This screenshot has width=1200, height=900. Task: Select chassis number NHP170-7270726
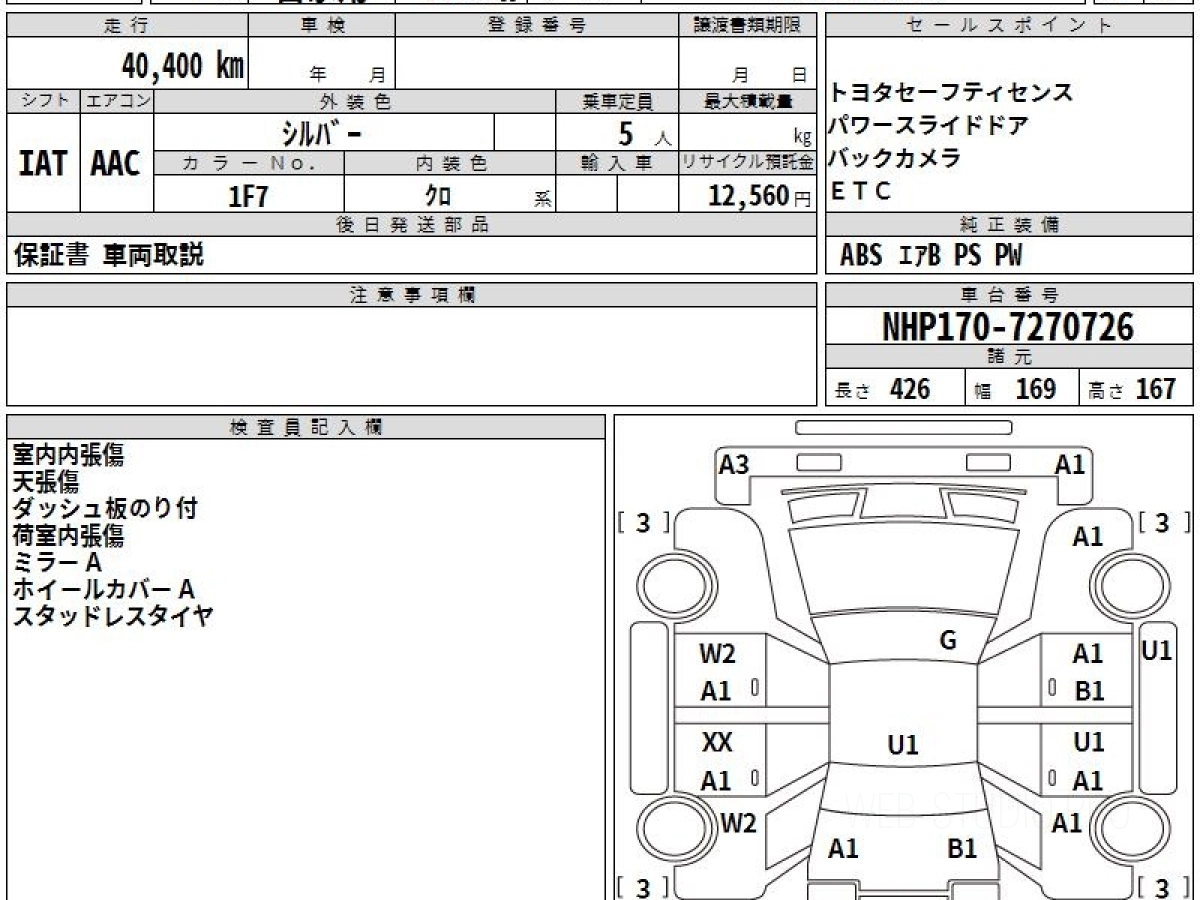pos(1008,327)
